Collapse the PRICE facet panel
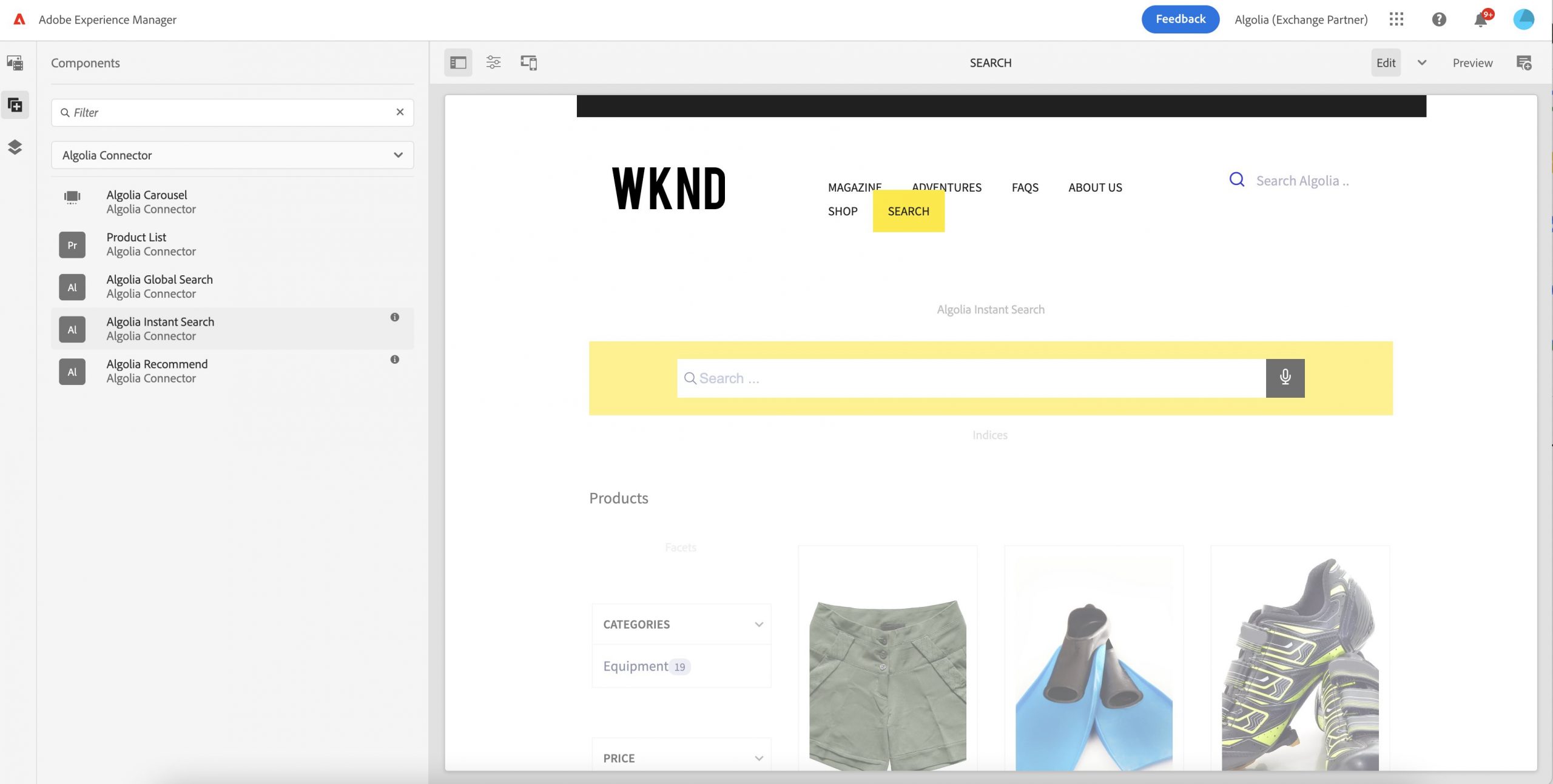The width and height of the screenshot is (1553, 784). tap(758, 758)
